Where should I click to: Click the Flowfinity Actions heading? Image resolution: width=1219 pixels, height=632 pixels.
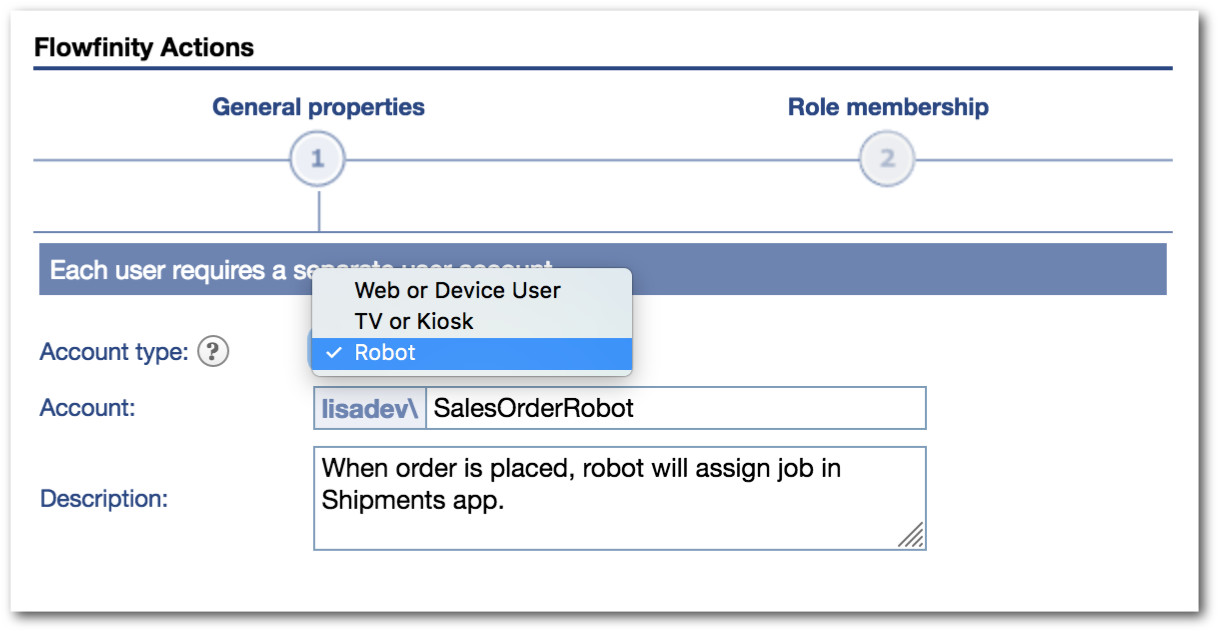[144, 48]
